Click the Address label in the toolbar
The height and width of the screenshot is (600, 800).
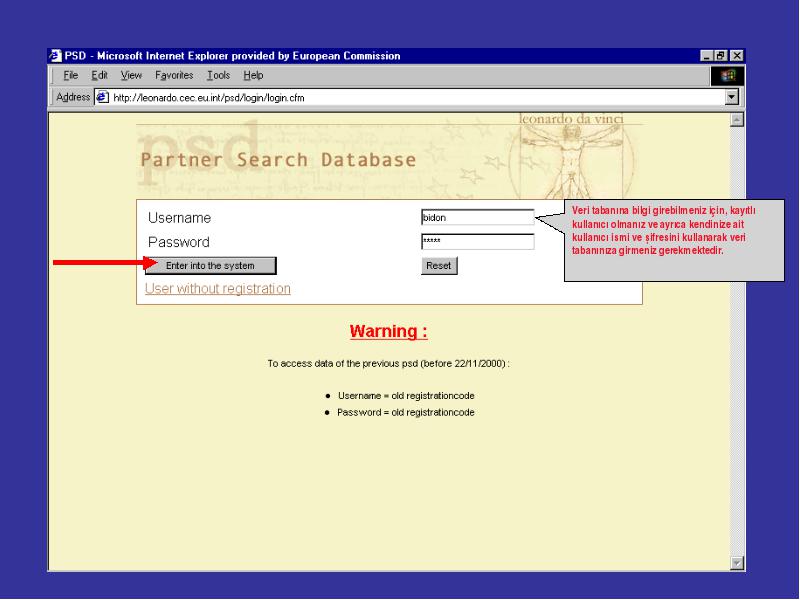[73, 97]
